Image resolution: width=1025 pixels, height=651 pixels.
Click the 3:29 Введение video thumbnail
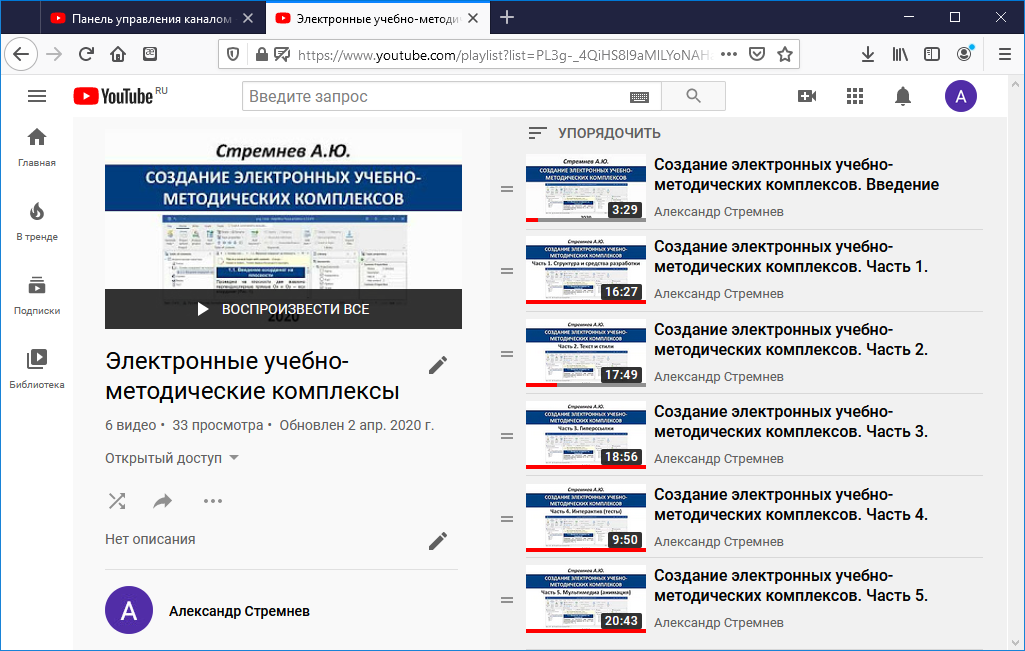[586, 188]
